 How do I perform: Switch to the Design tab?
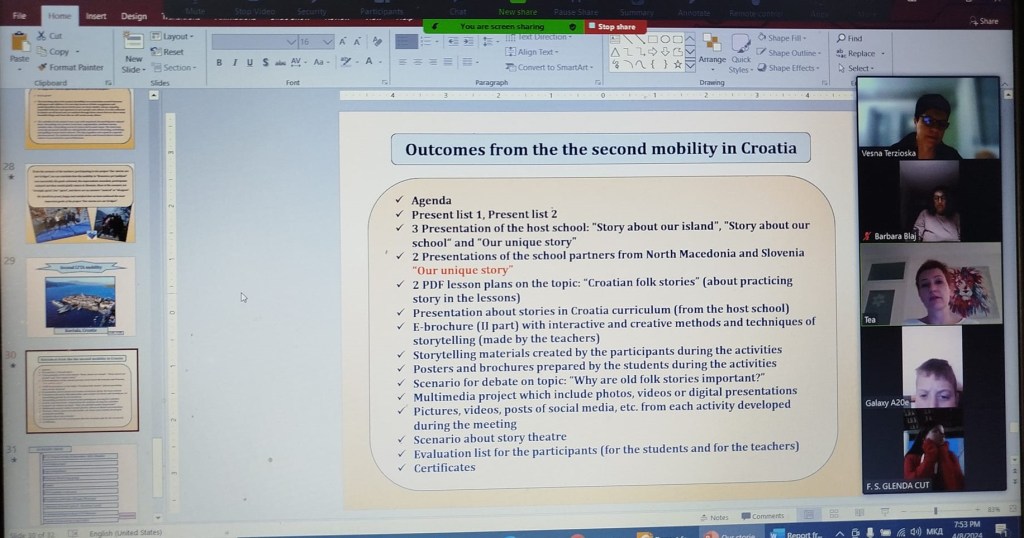point(133,16)
